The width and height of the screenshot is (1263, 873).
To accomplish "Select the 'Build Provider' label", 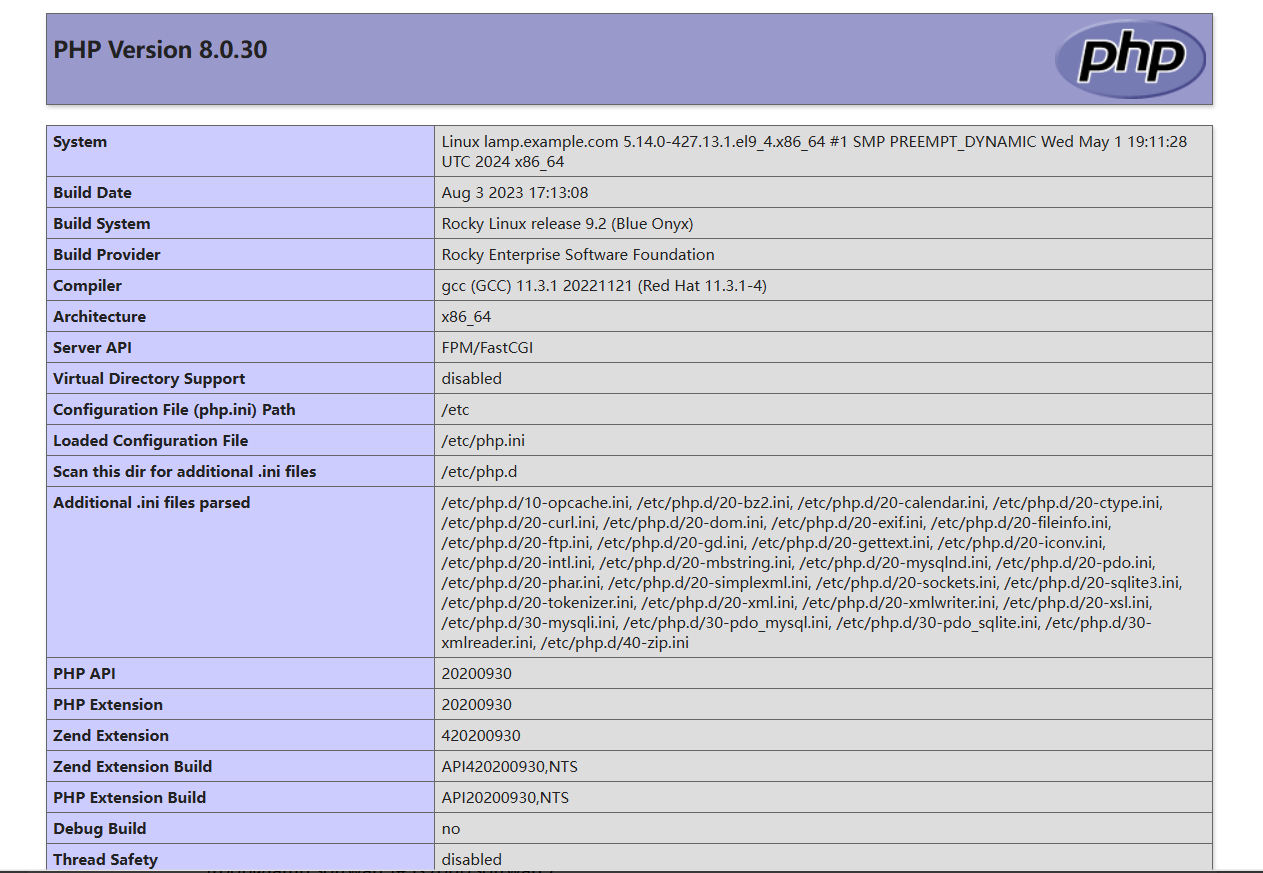I will tap(107, 255).
